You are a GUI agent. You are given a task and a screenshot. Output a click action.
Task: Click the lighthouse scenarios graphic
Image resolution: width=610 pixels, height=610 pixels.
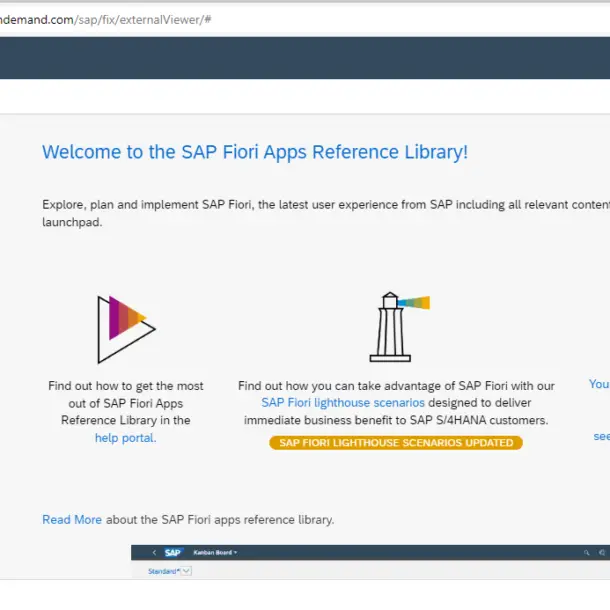399,327
